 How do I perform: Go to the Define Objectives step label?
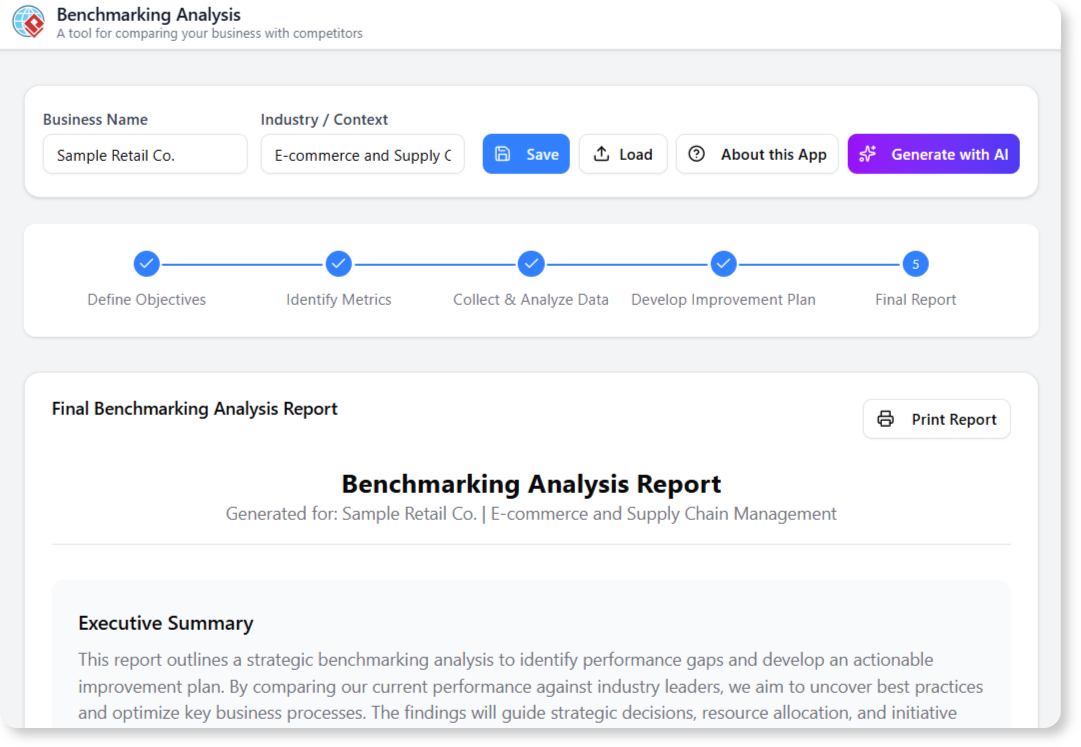147,300
